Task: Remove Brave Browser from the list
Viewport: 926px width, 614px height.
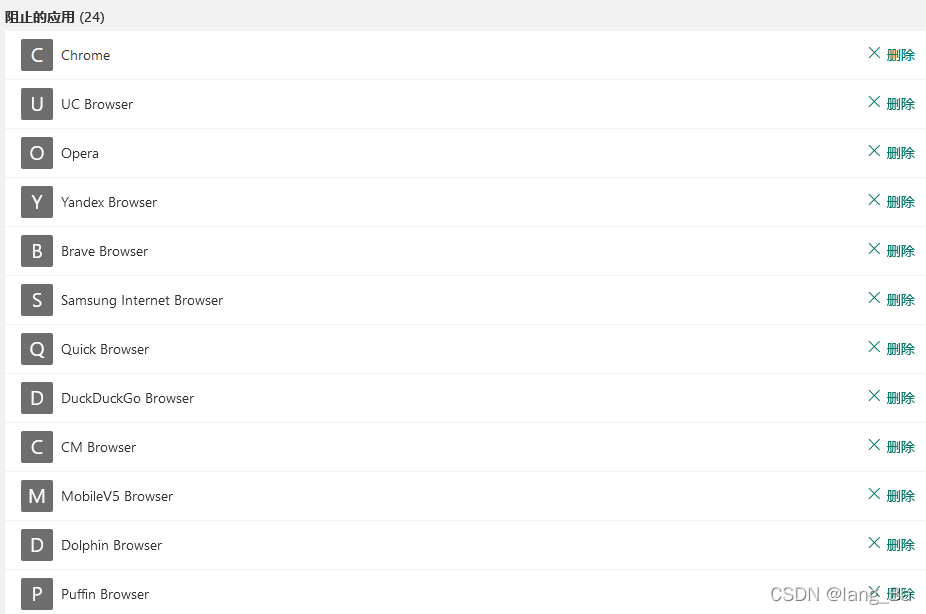Action: pyautogui.click(x=891, y=250)
